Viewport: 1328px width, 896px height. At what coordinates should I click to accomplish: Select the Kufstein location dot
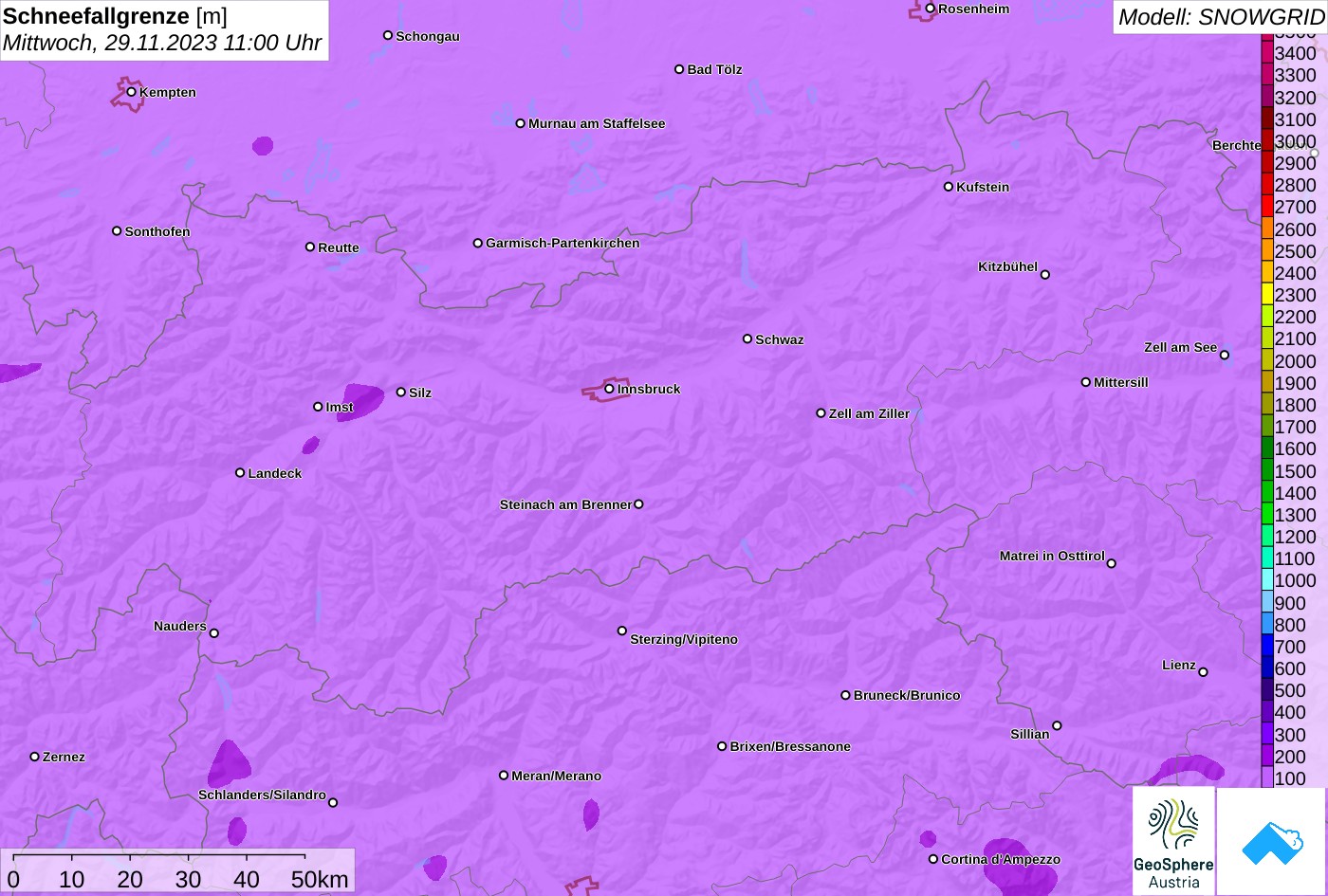[x=949, y=187]
